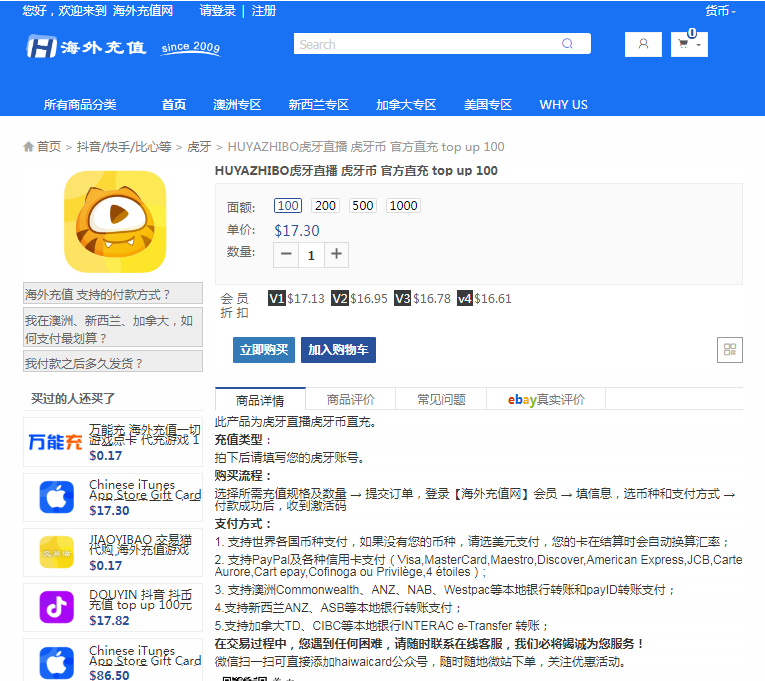
Task: Expand 所有商品分类 category menu
Action: (x=80, y=105)
